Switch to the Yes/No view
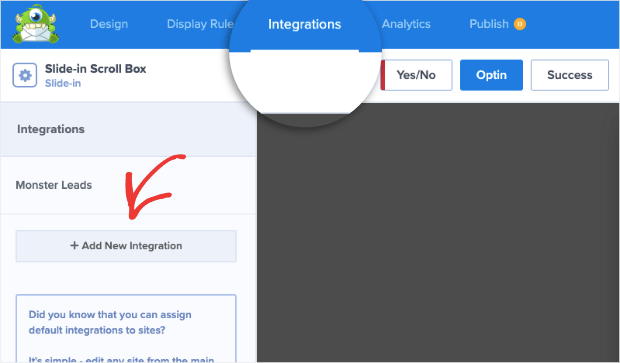Screen dimensions: 620x363 tap(416, 75)
